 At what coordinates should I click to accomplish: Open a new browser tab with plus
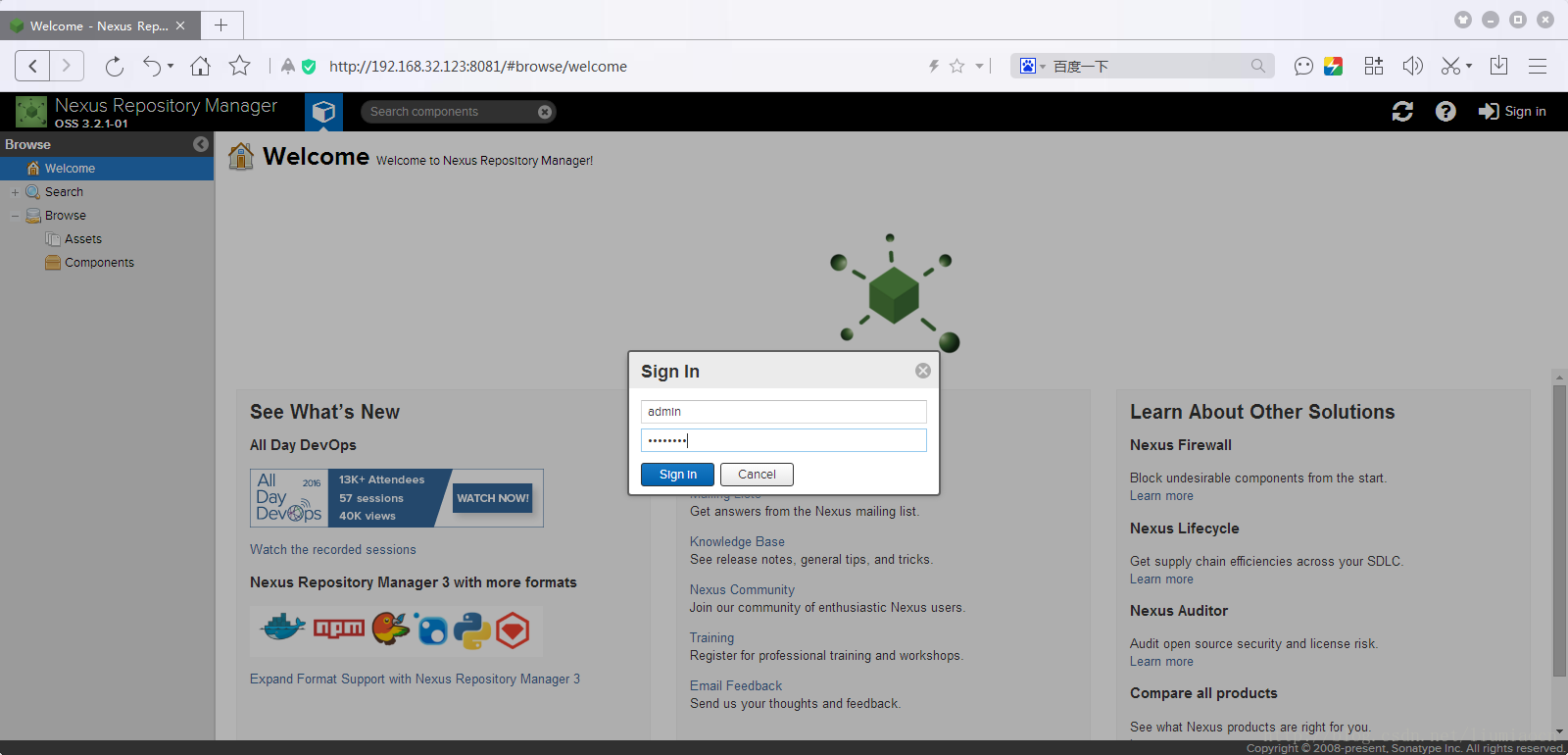[x=221, y=25]
